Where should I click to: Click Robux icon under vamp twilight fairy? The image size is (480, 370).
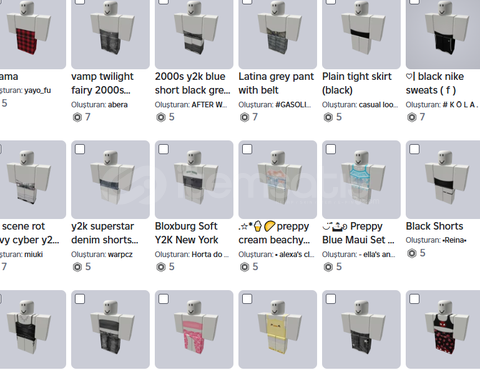[77, 117]
